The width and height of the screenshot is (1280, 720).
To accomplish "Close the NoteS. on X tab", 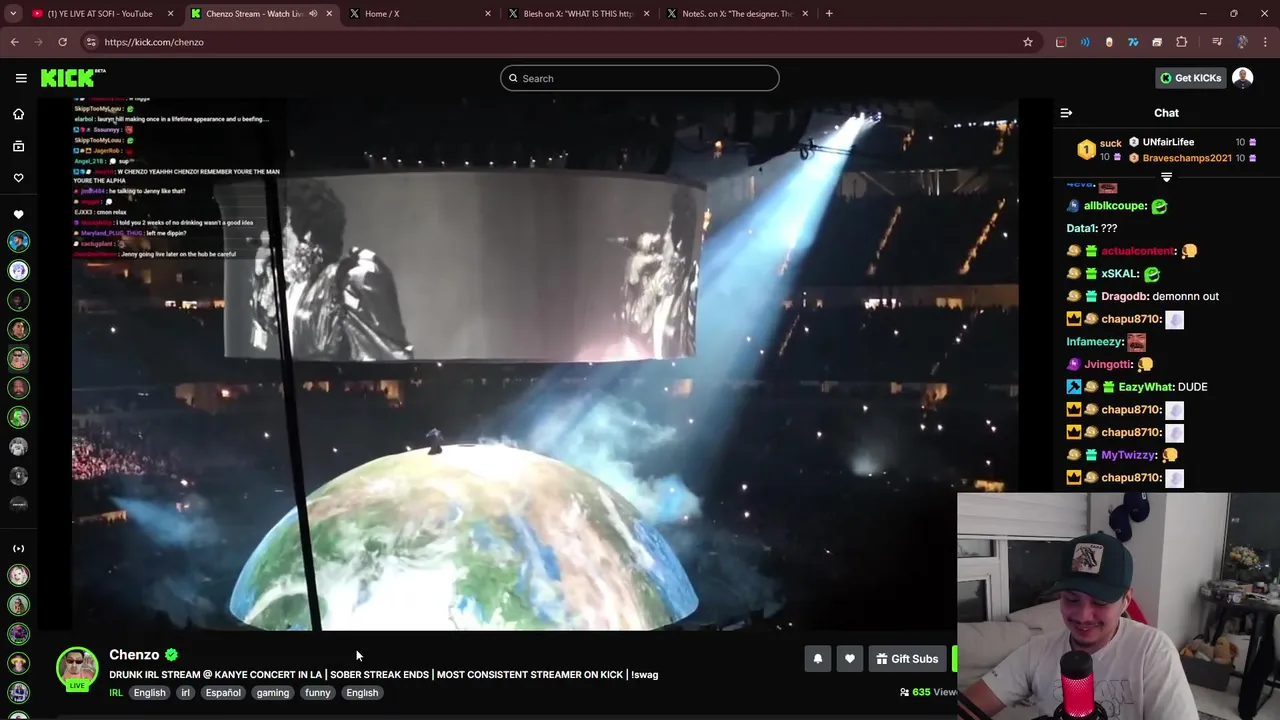I will [806, 14].
